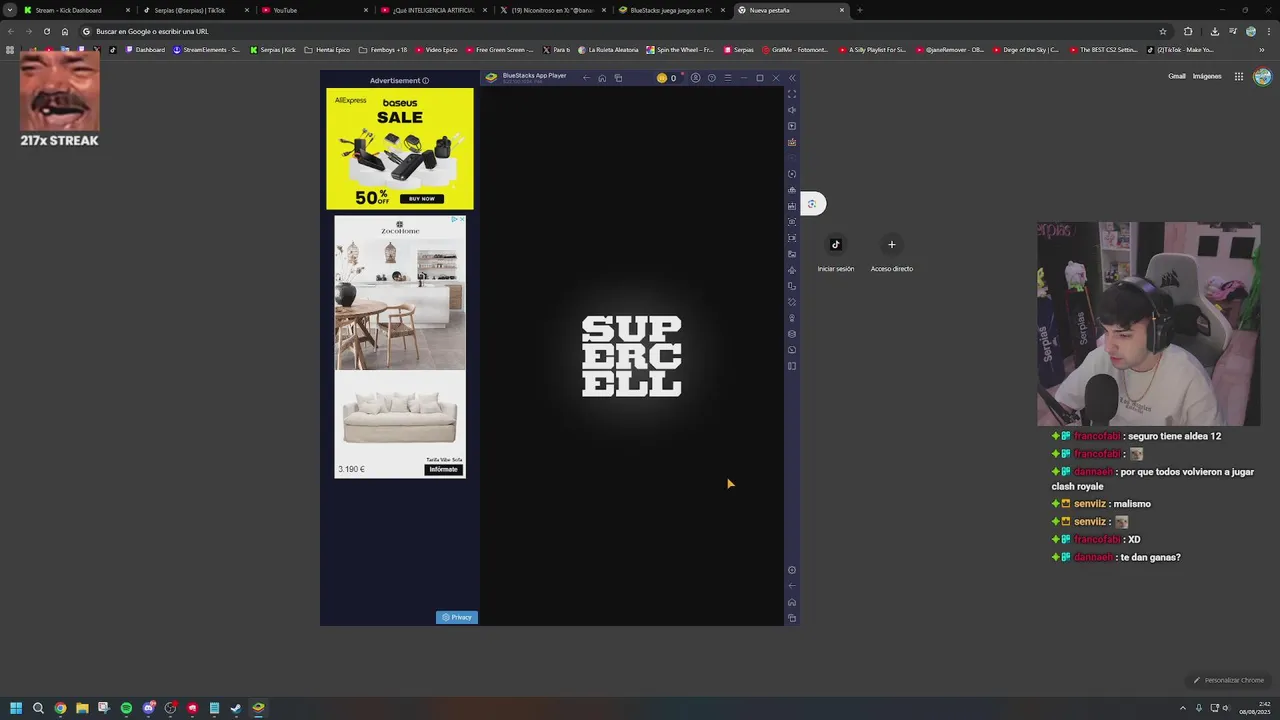Open the Baseus SALE AliExpress advertisement

[400, 149]
